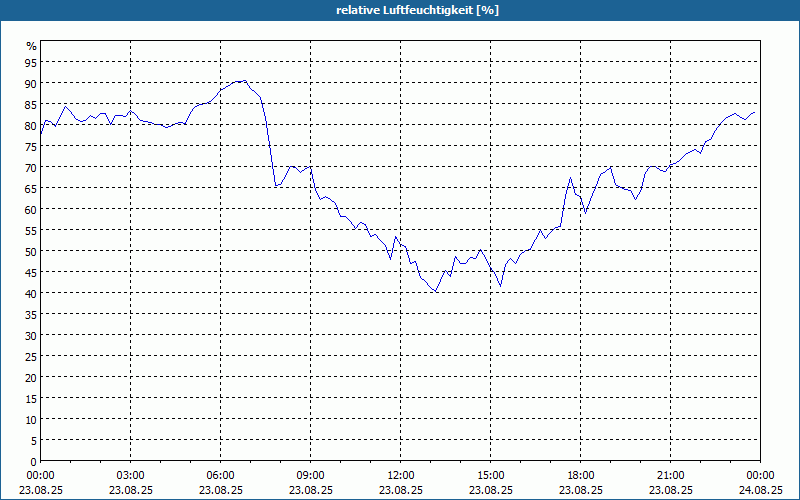The width and height of the screenshot is (800, 500).
Task: Click the '0' label at axis origin
Action: pos(34,462)
